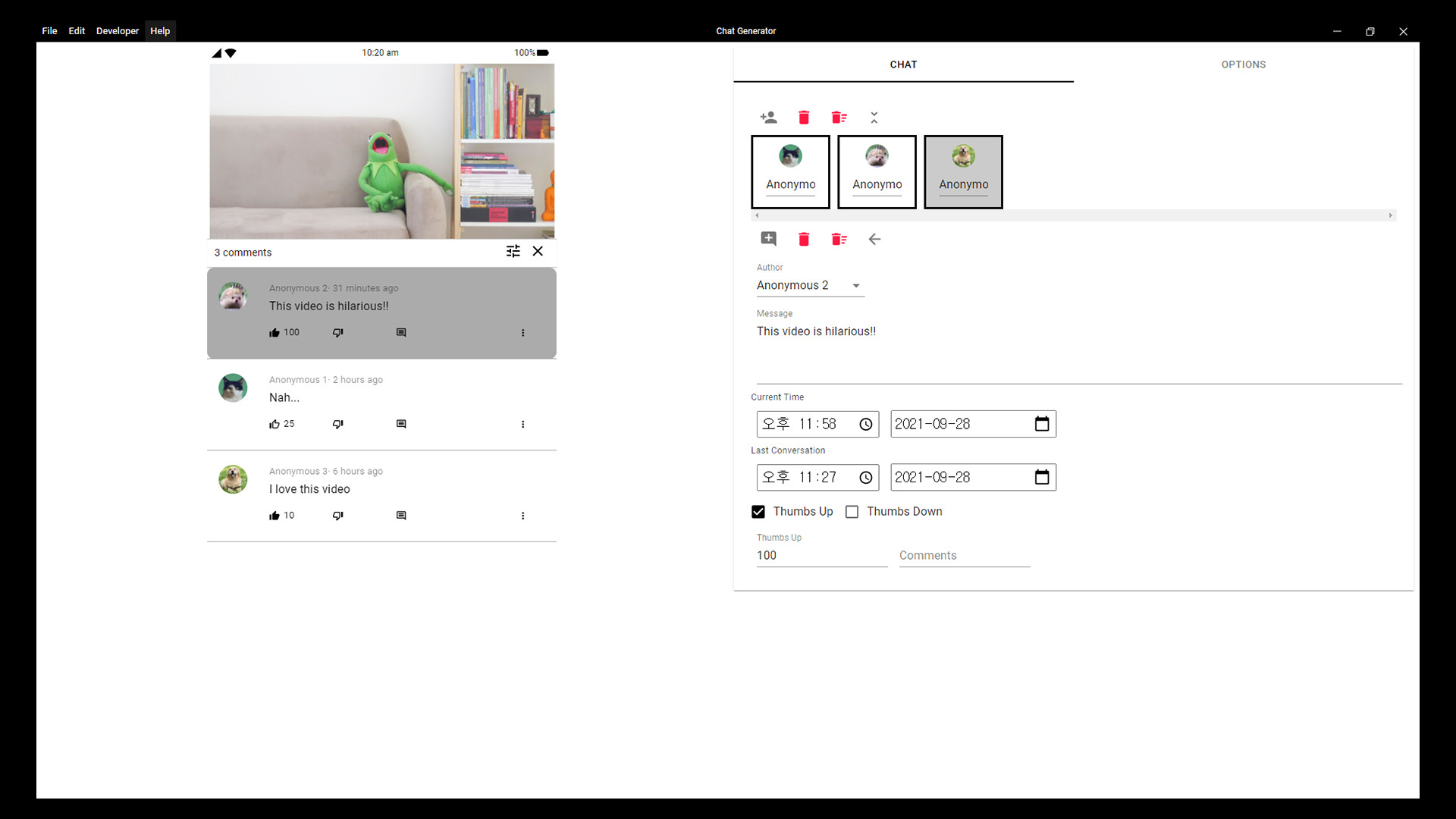Click the add message icon
Image resolution: width=1456 pixels, height=819 pixels.
tap(768, 239)
